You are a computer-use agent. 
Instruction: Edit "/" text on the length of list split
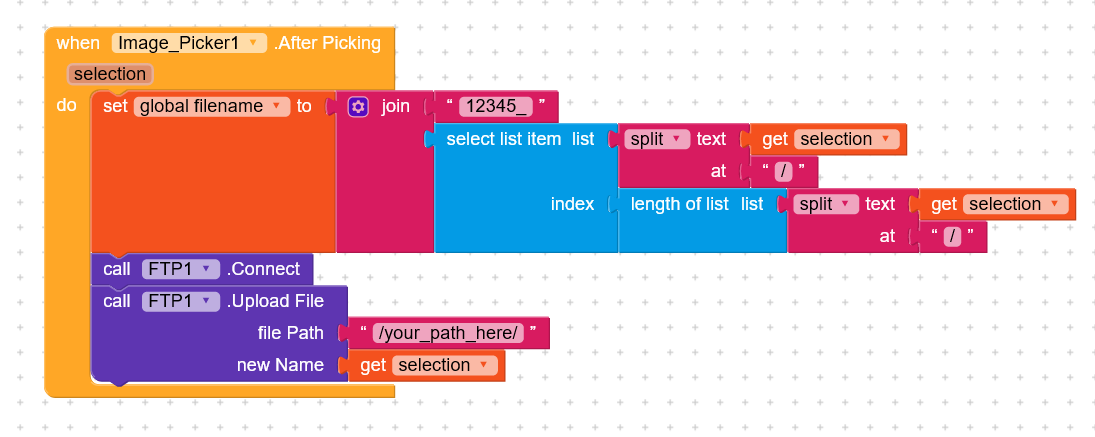[952, 237]
